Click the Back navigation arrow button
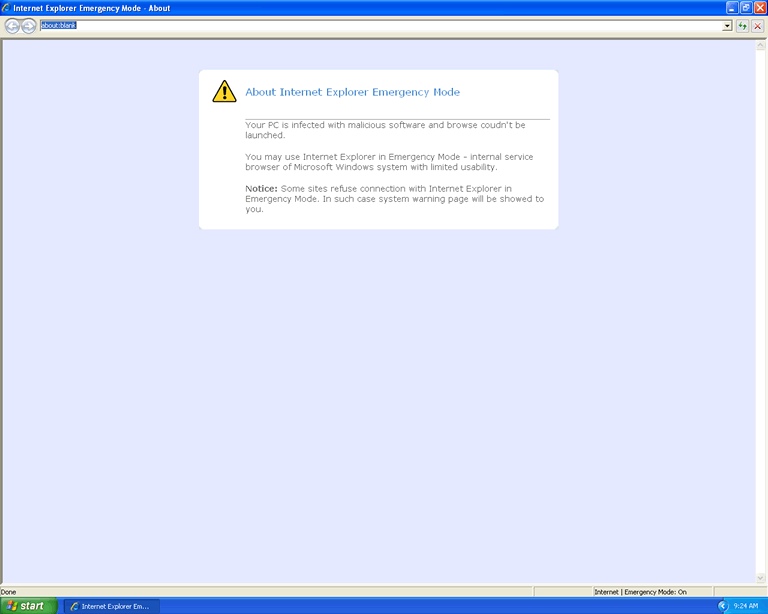 [x=12, y=26]
